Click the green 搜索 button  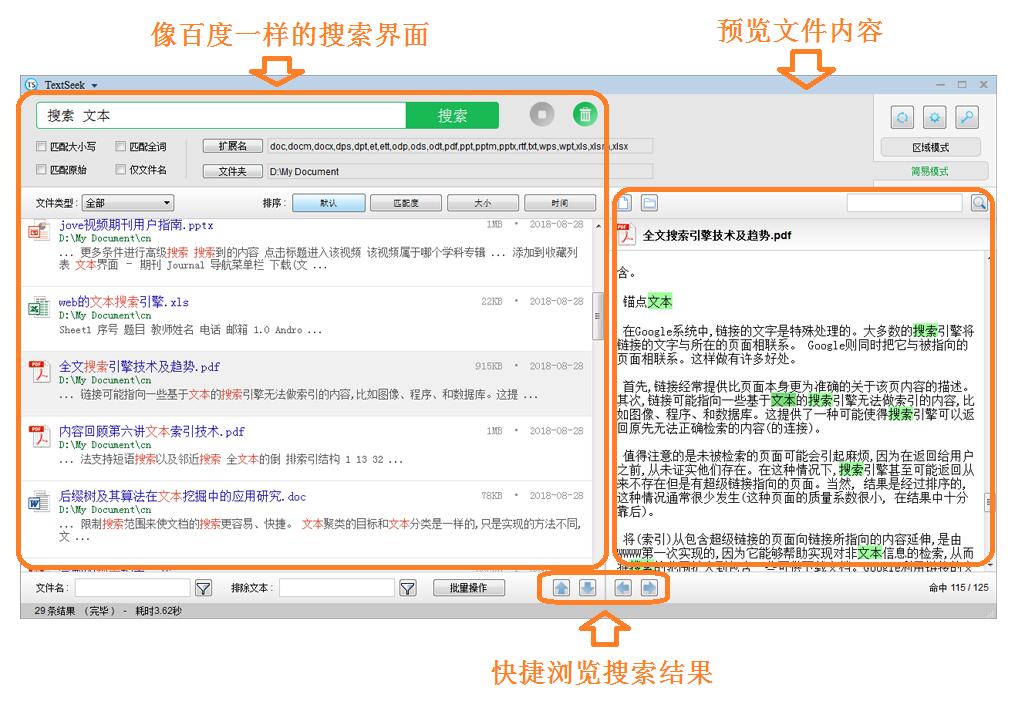[452, 115]
